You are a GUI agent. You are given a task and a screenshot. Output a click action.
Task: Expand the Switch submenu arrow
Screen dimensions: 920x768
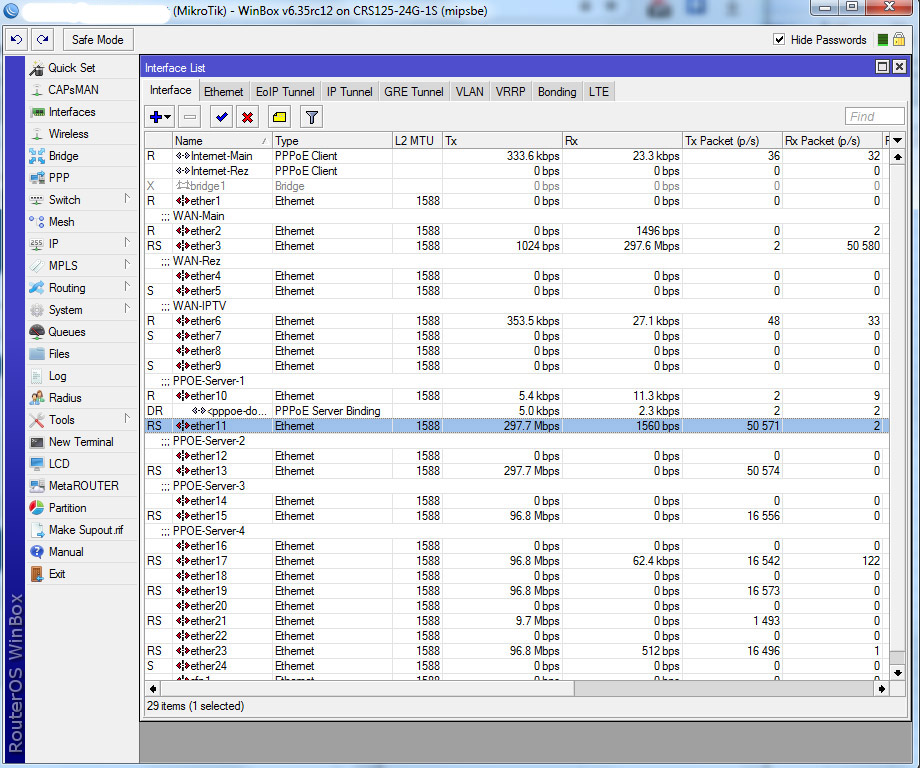[x=127, y=199]
